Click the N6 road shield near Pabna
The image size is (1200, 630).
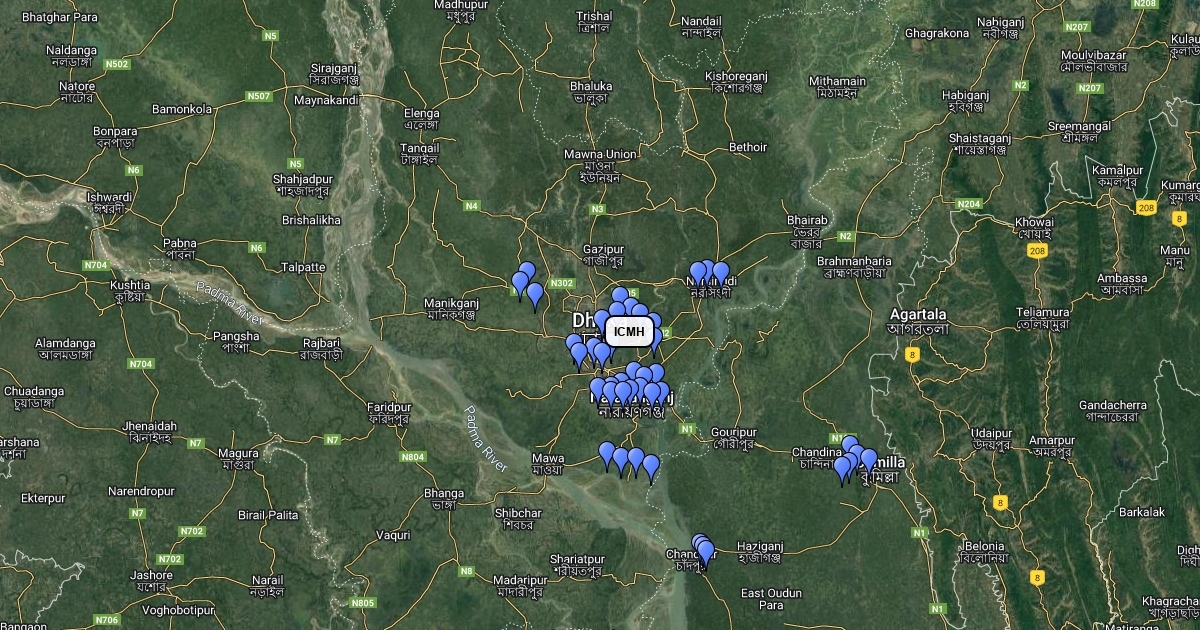coord(258,248)
